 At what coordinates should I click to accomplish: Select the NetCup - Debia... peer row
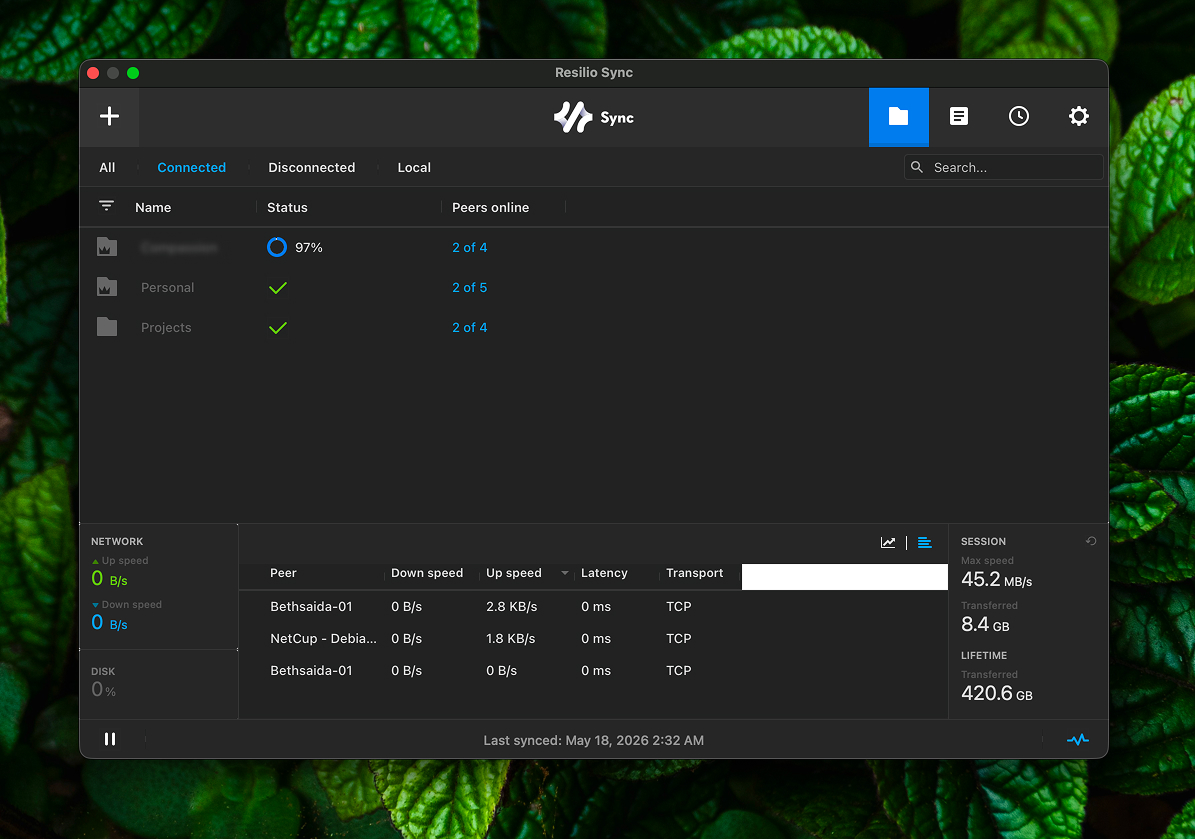[323, 639]
